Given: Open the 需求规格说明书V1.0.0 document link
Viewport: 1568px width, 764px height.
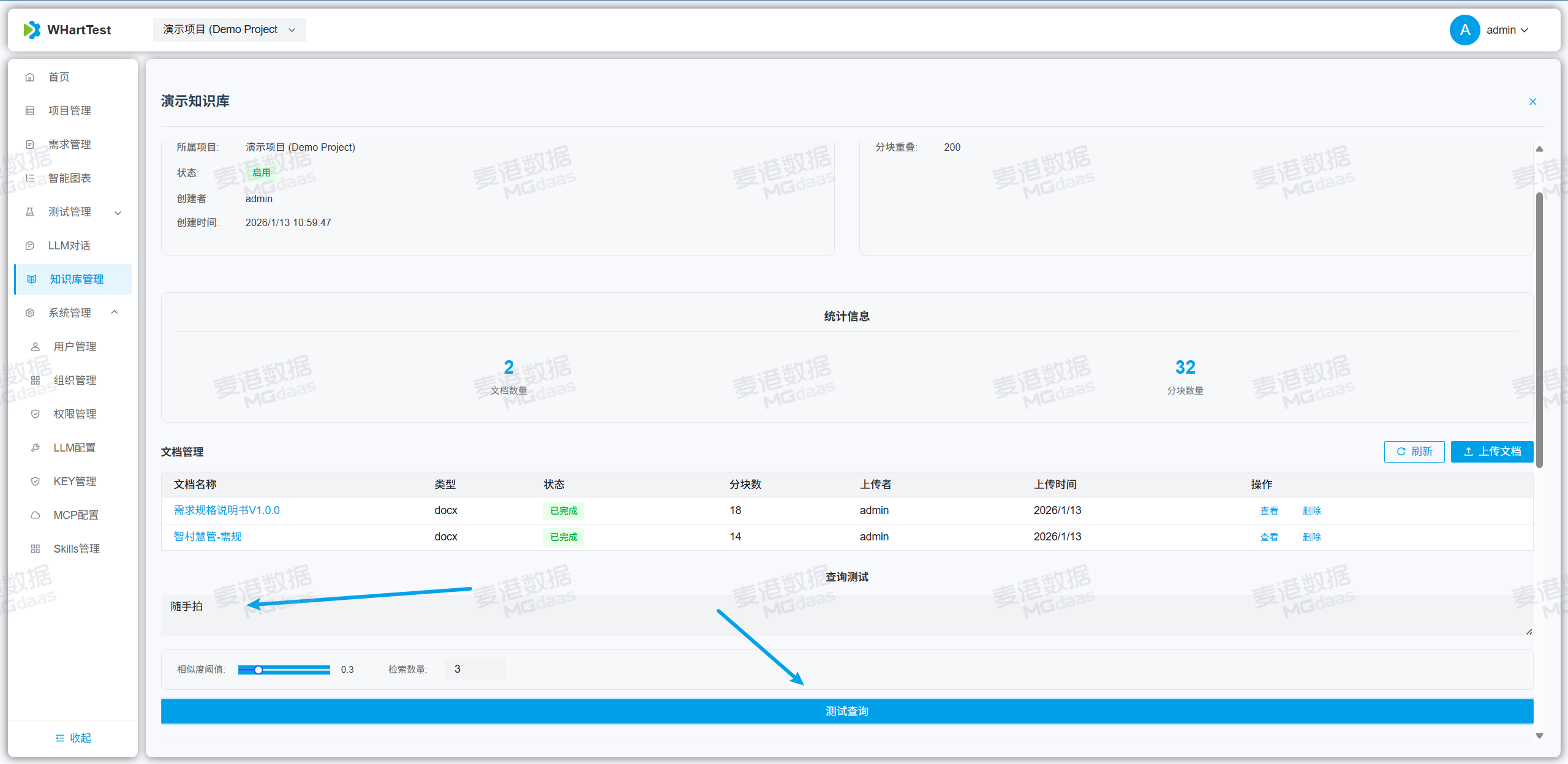Looking at the screenshot, I should (x=227, y=510).
